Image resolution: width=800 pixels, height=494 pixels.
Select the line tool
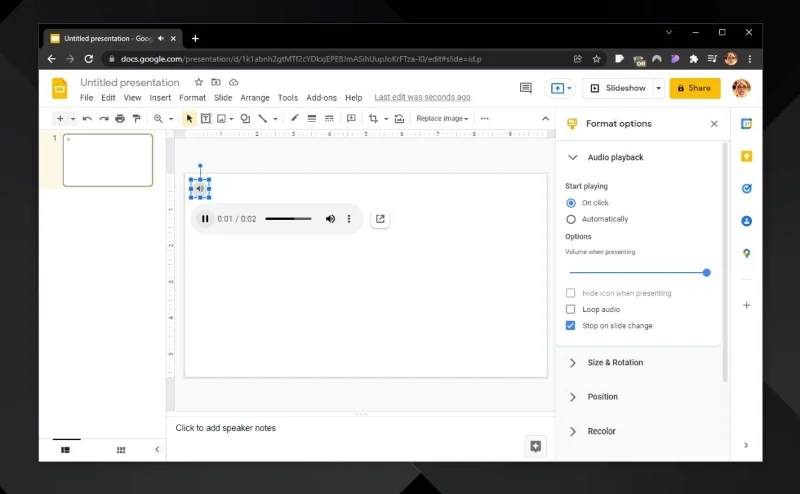click(262, 118)
